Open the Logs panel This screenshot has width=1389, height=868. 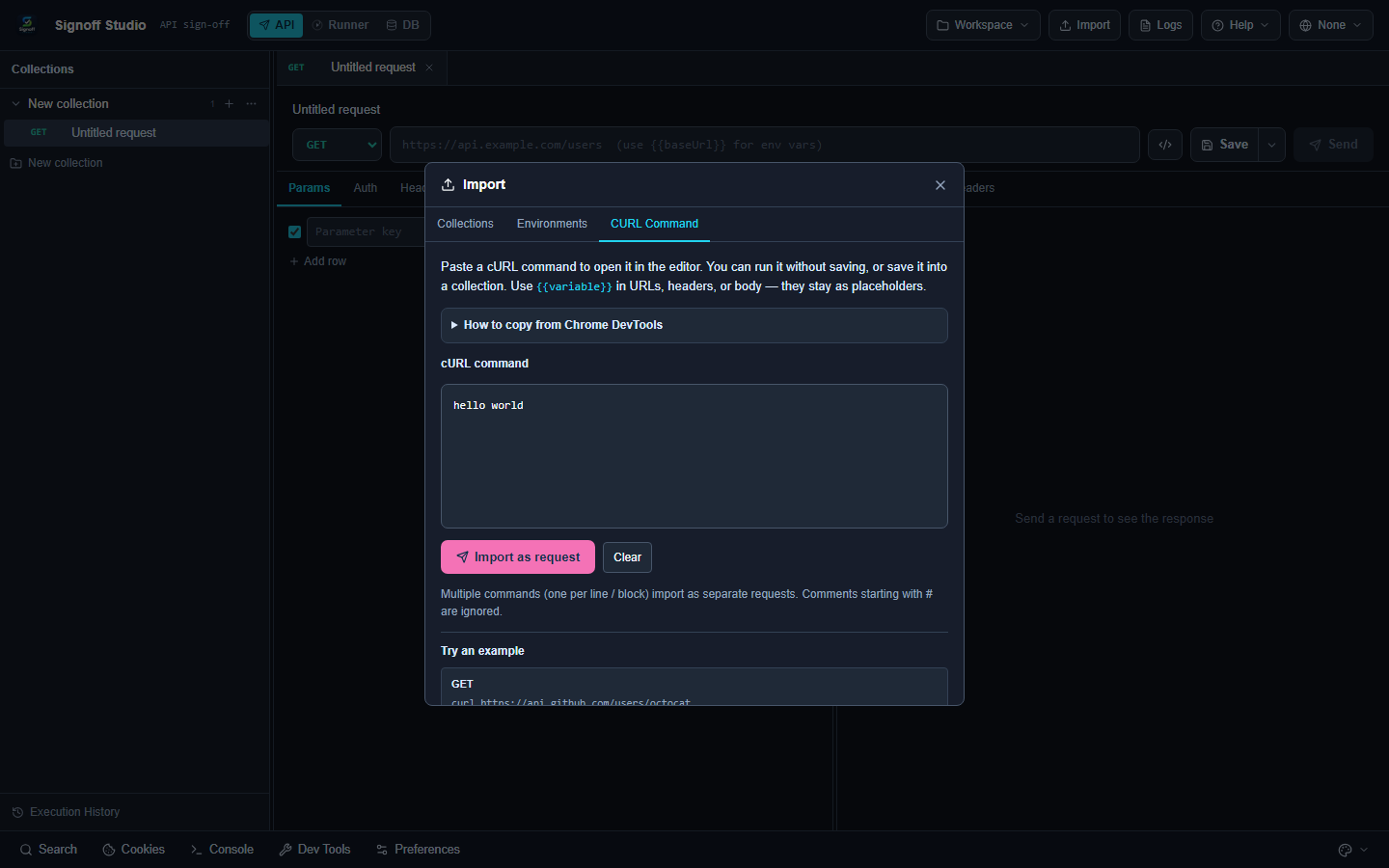[1160, 25]
